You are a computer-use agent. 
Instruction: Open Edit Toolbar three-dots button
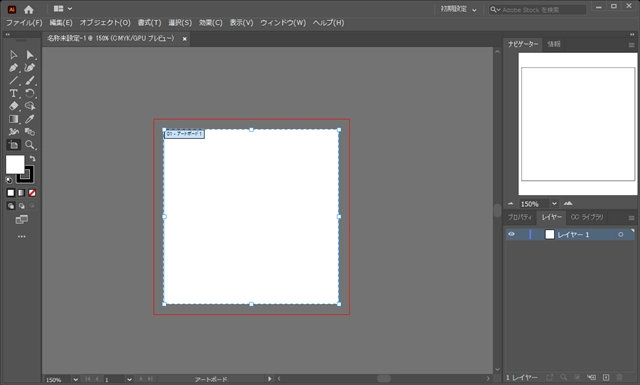point(22,236)
